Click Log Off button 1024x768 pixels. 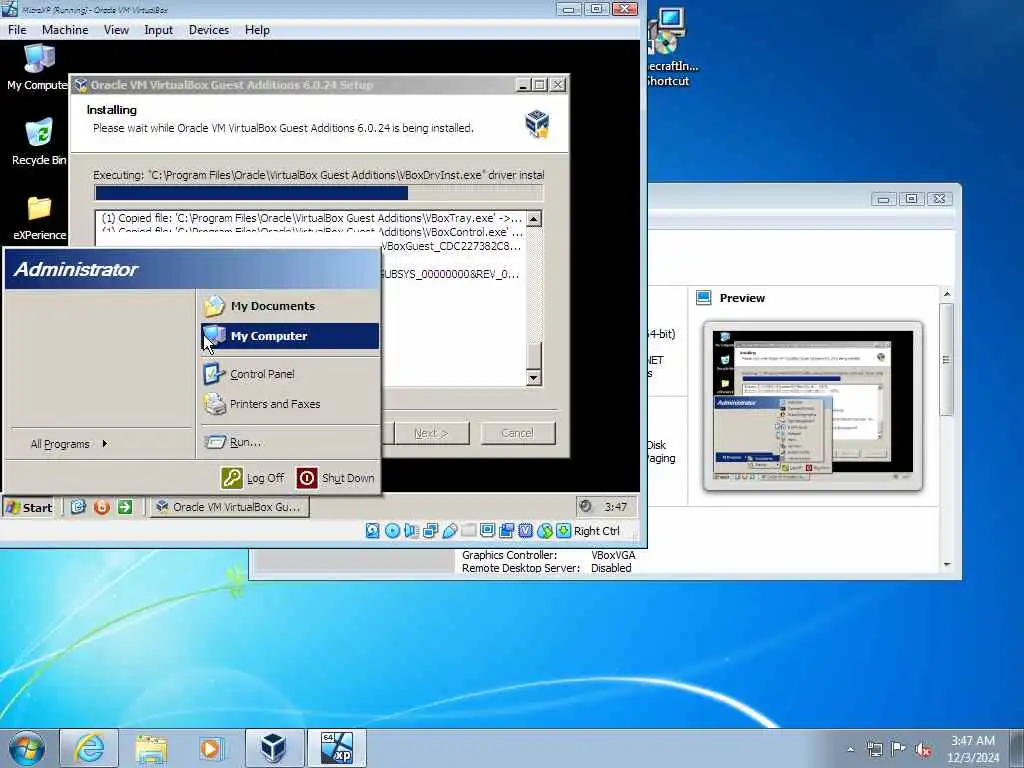(x=253, y=478)
